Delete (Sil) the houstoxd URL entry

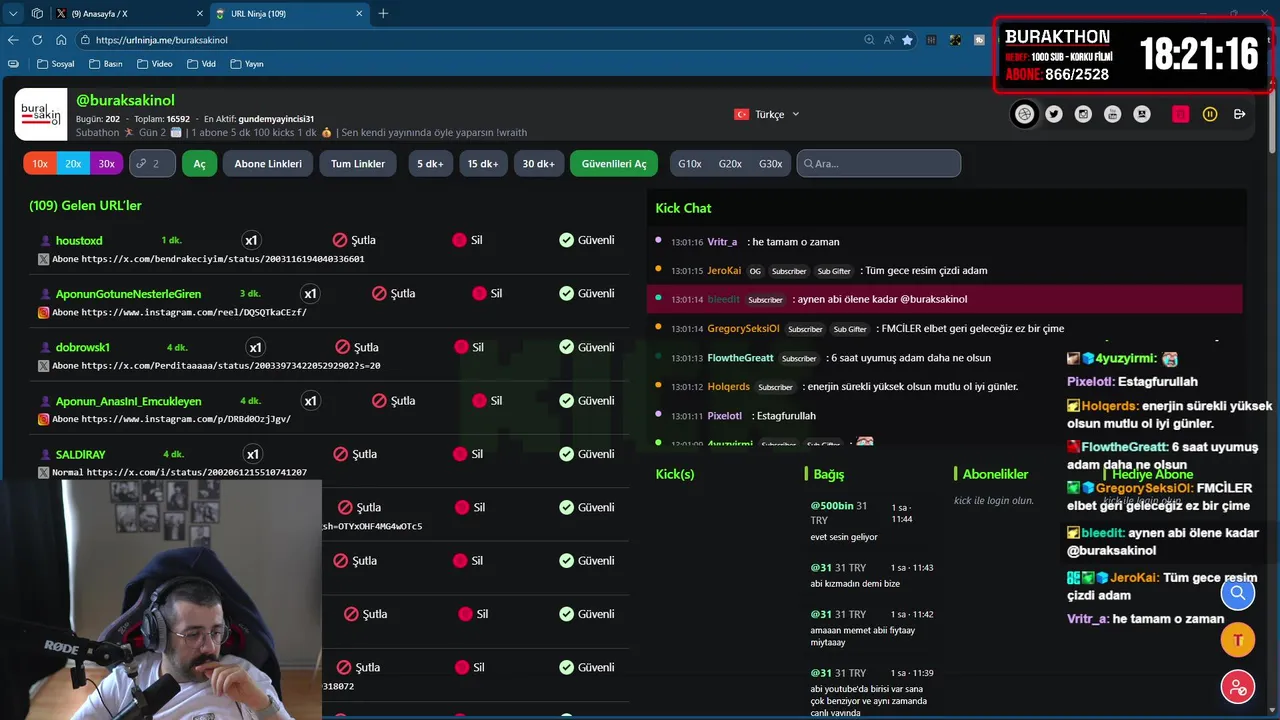point(467,240)
